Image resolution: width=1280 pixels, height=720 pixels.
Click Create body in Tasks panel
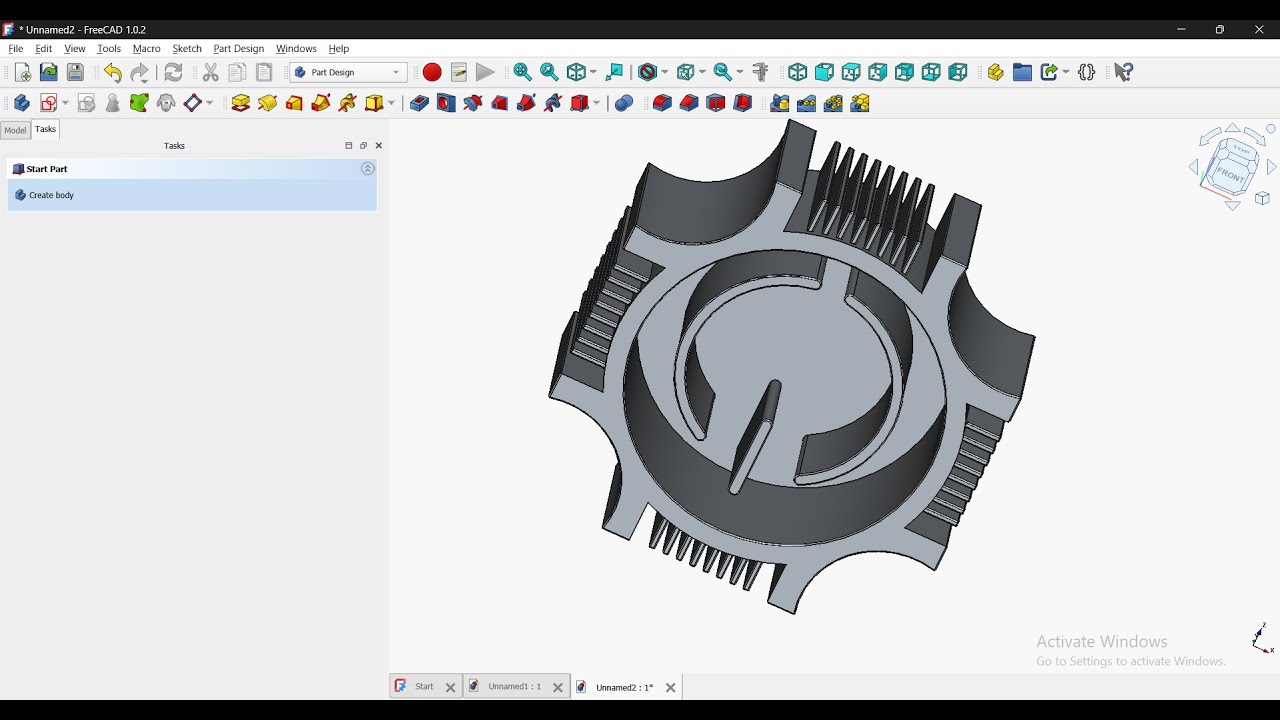coord(52,196)
